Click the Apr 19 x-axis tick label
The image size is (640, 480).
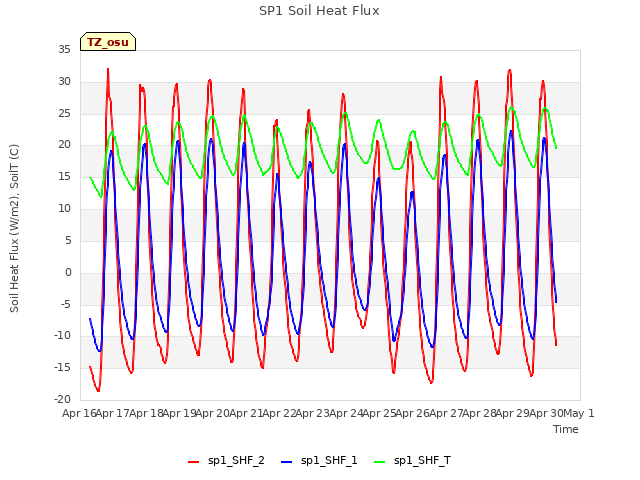coord(179,413)
